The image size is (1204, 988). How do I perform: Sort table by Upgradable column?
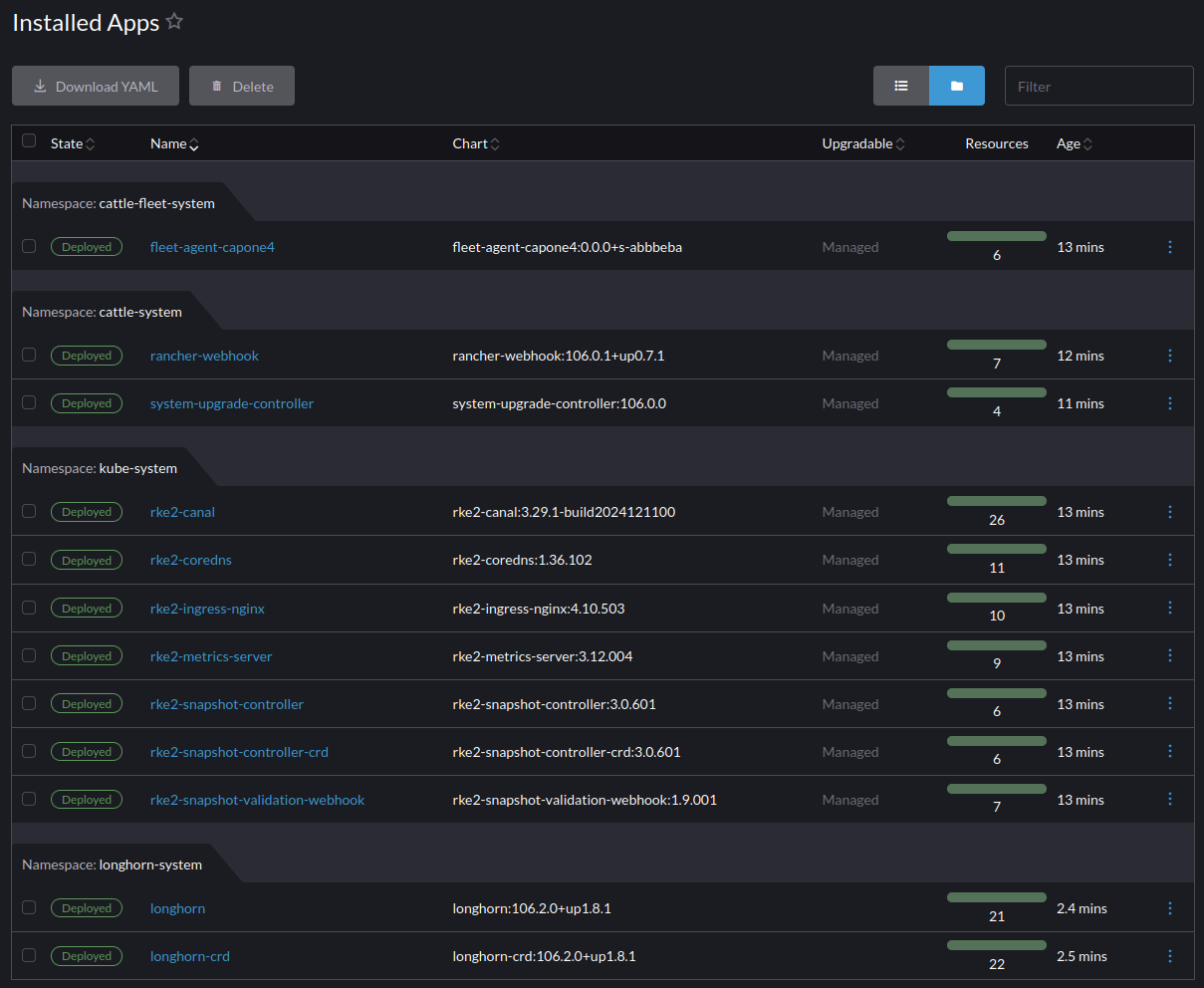click(863, 143)
